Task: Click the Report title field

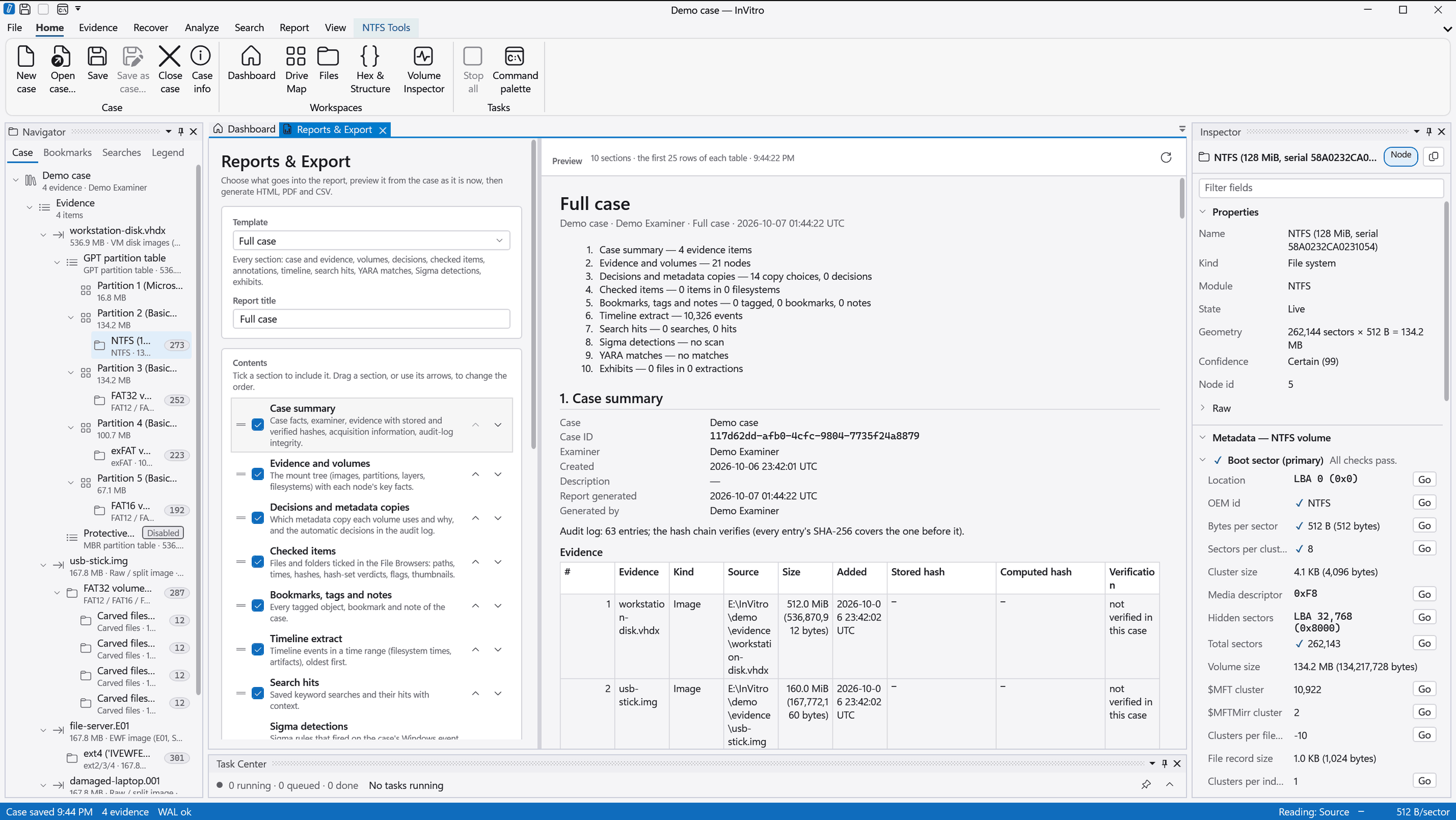Action: point(371,319)
